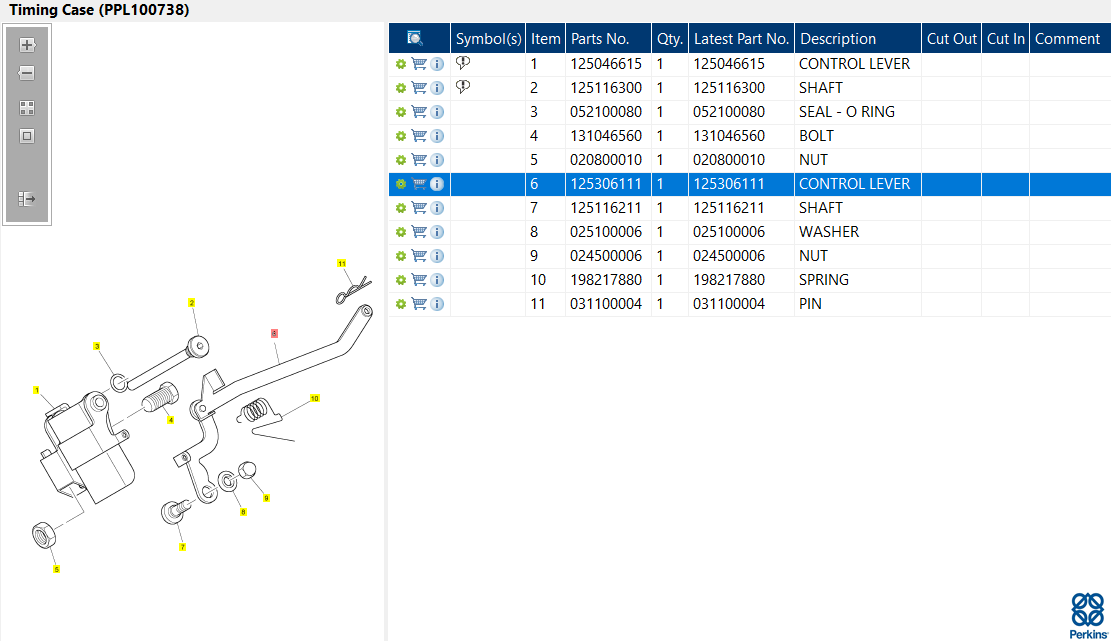
Task: Zoom in on the parts diagram
Action: [27, 45]
